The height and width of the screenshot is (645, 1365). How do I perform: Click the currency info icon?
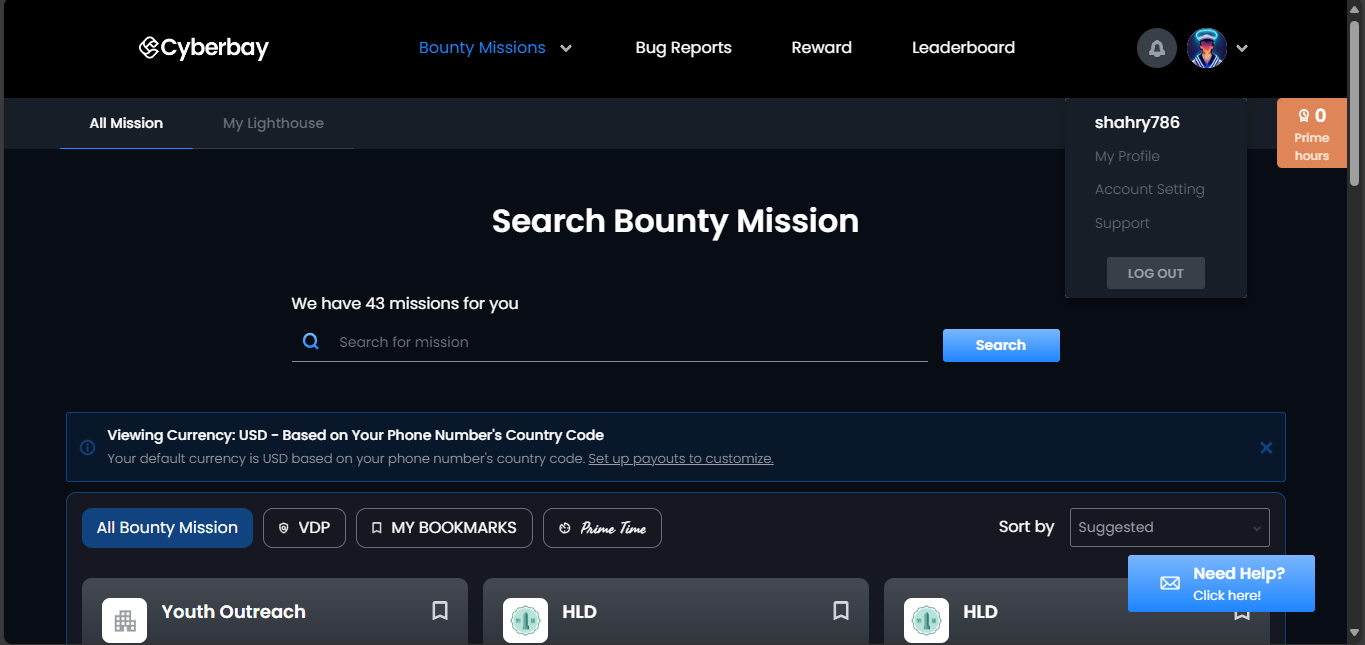[88, 447]
